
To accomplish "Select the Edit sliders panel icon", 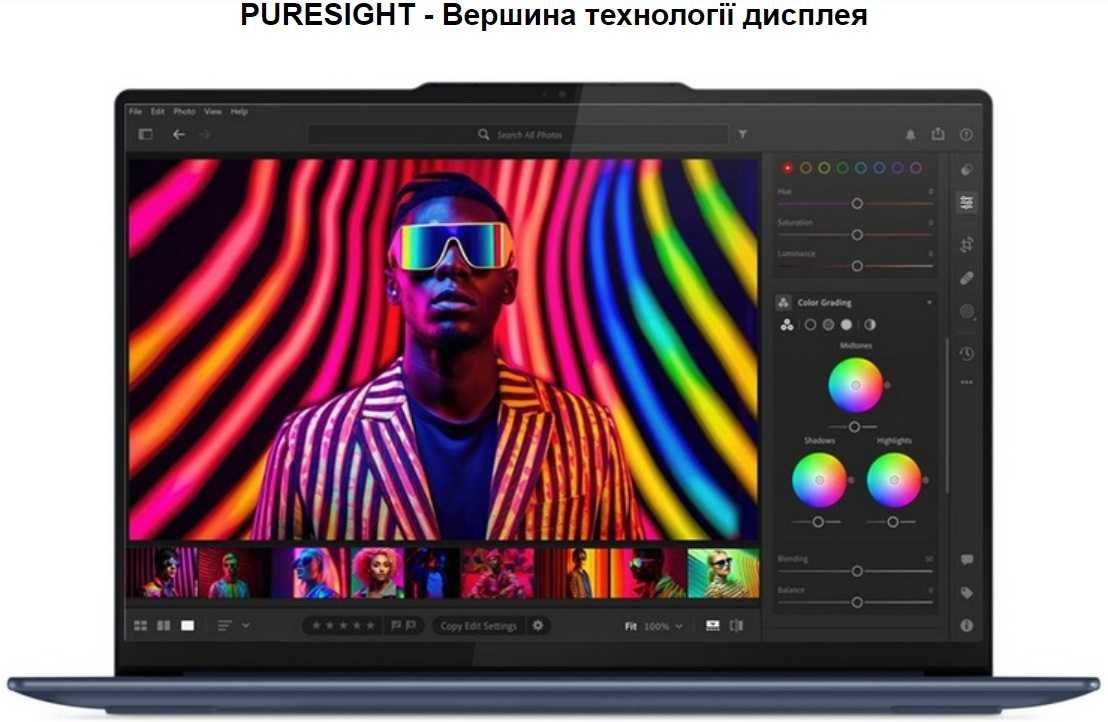I will 967,203.
